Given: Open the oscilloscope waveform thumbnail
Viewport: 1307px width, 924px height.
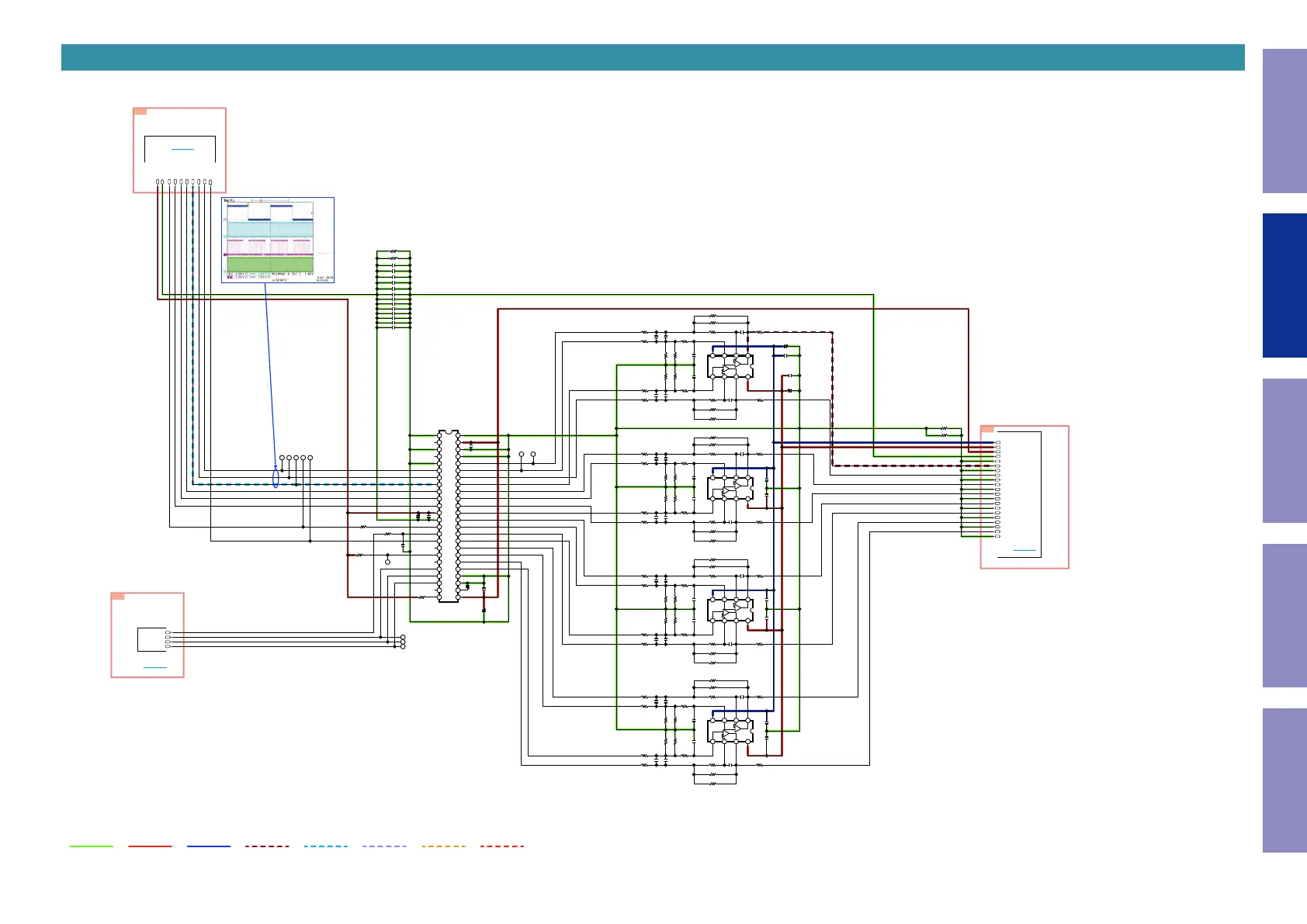Looking at the screenshot, I should pyautogui.click(x=278, y=240).
